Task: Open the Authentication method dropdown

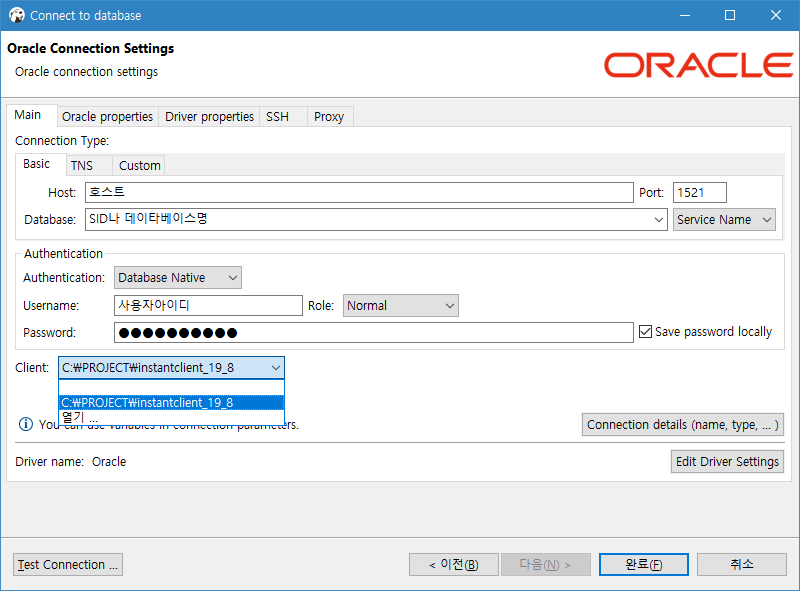Action: [178, 278]
